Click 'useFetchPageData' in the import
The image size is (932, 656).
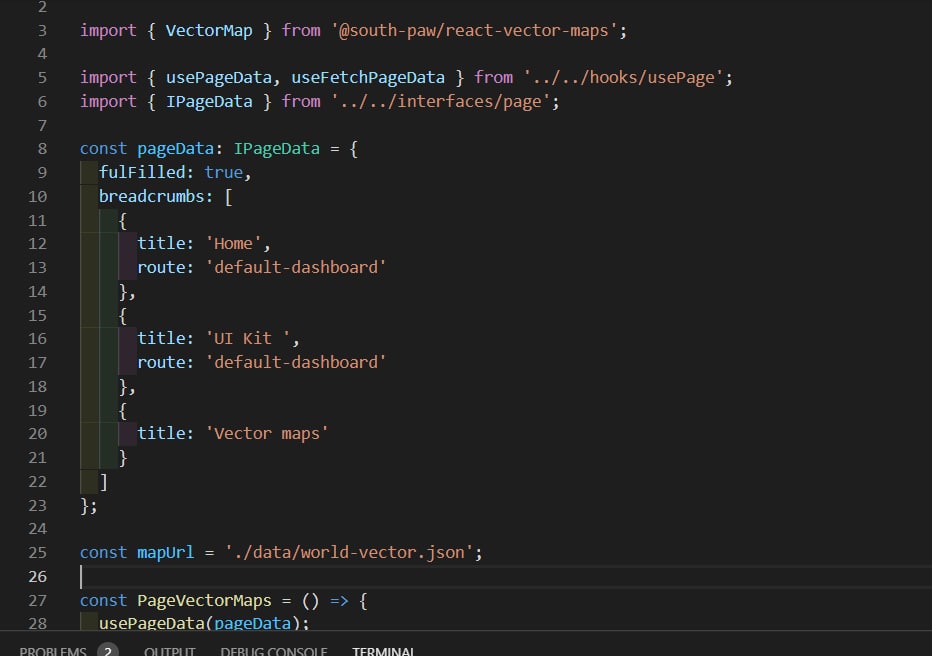[368, 77]
